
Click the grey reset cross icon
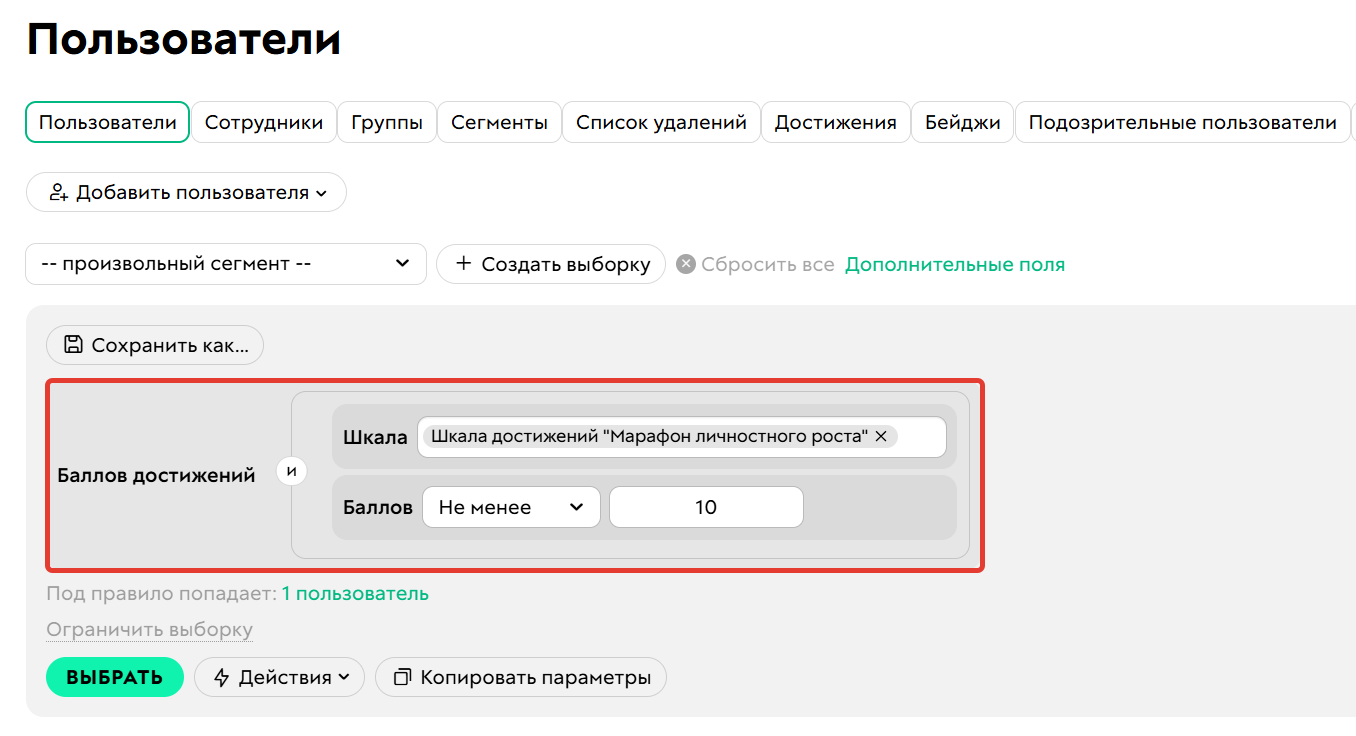pos(686,265)
